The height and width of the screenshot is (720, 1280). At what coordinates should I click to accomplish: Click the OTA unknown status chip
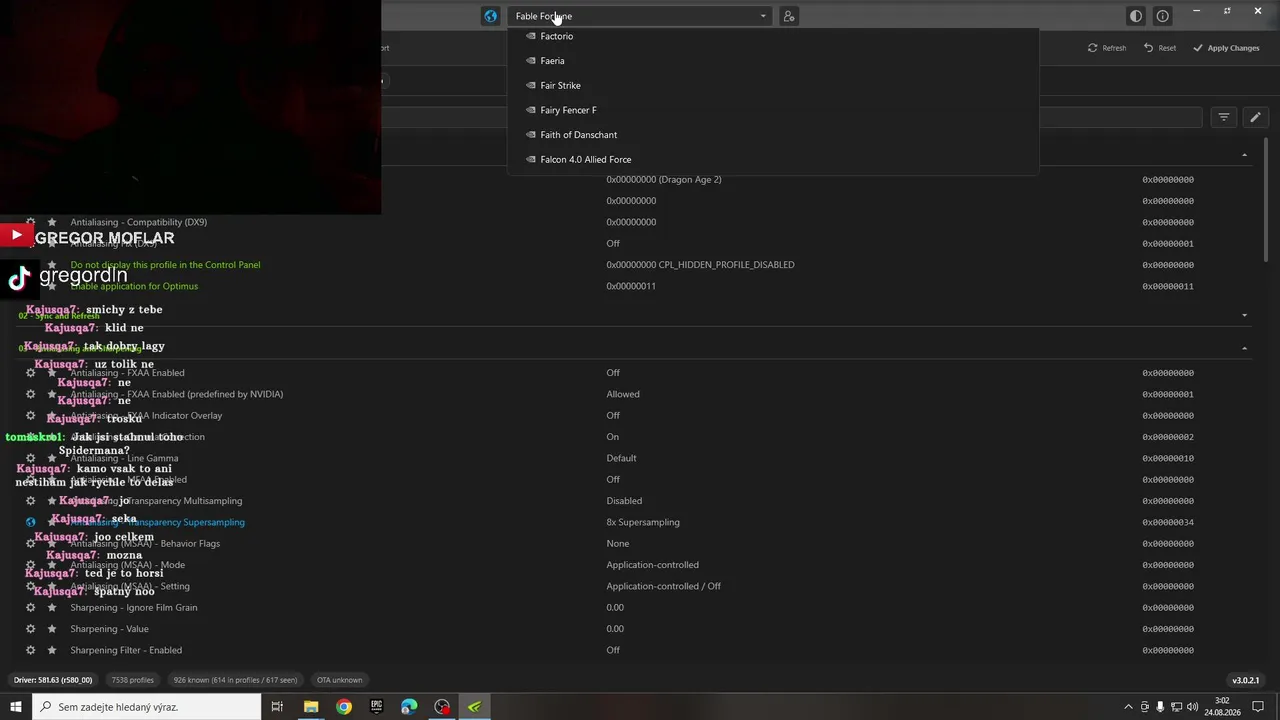[x=339, y=680]
